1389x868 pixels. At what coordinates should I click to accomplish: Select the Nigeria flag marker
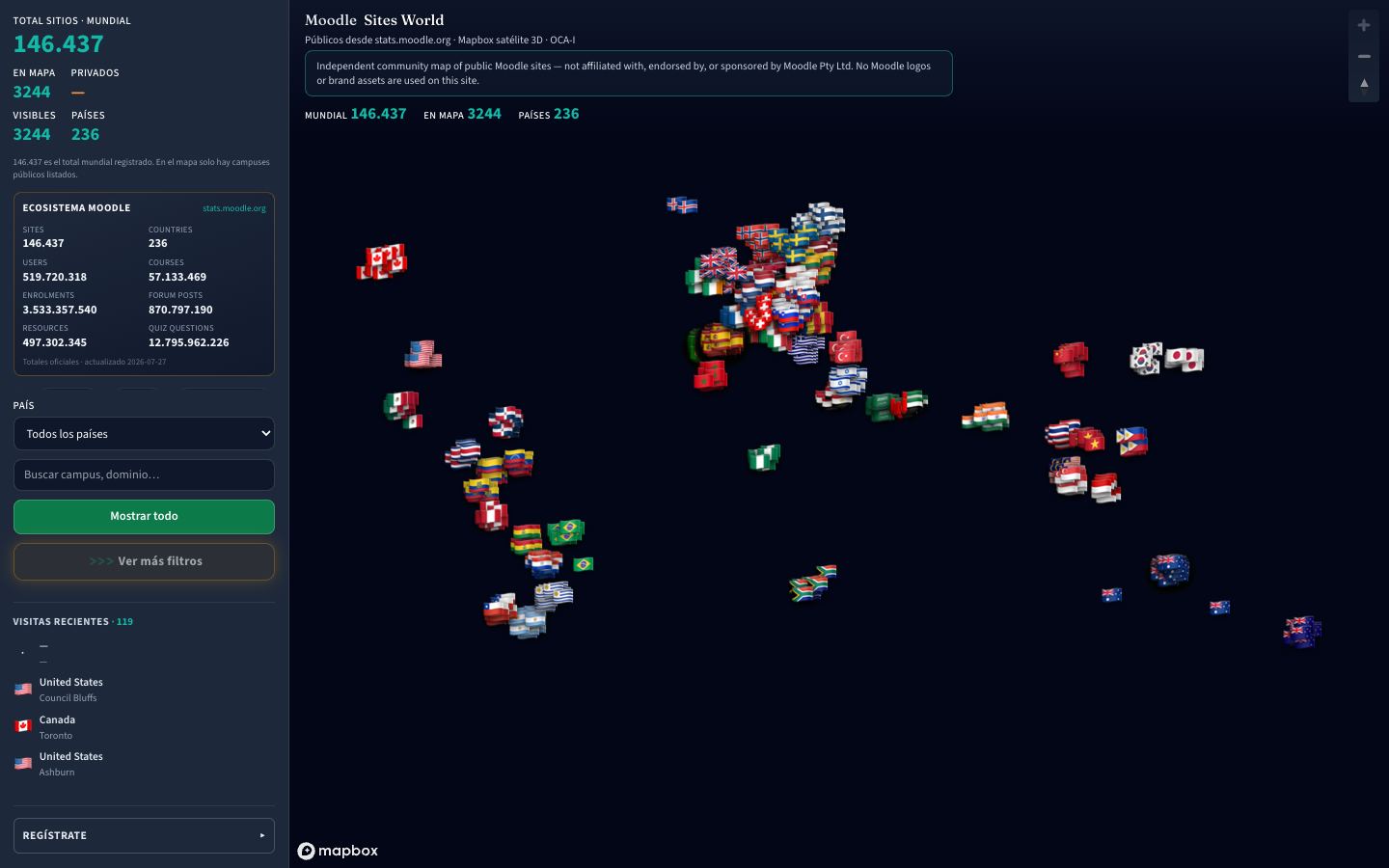pyautogui.click(x=764, y=457)
